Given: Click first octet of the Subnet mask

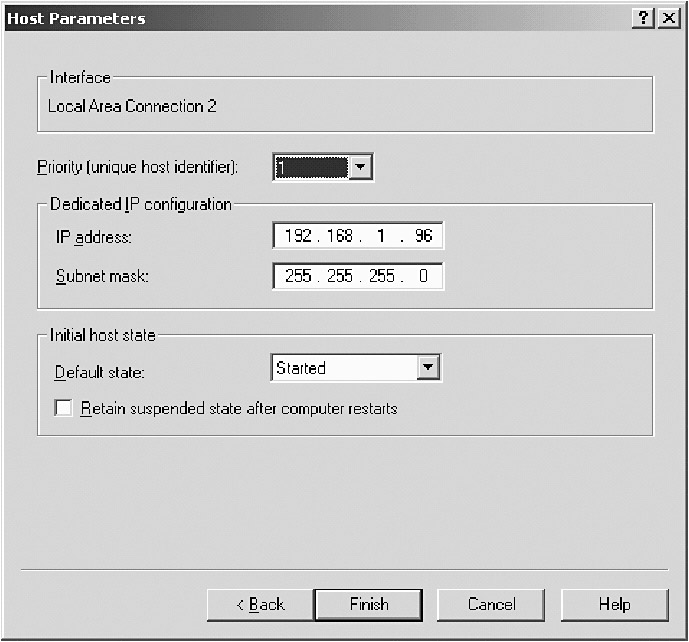Looking at the screenshot, I should coord(298,276).
